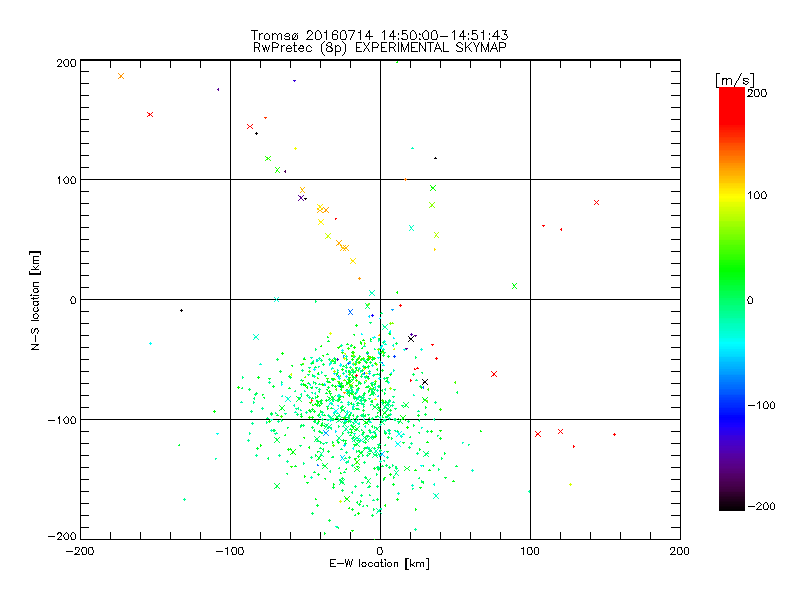Click the y-axis '200' tick label
Viewport: 800px width, 600px height.
[66, 63]
